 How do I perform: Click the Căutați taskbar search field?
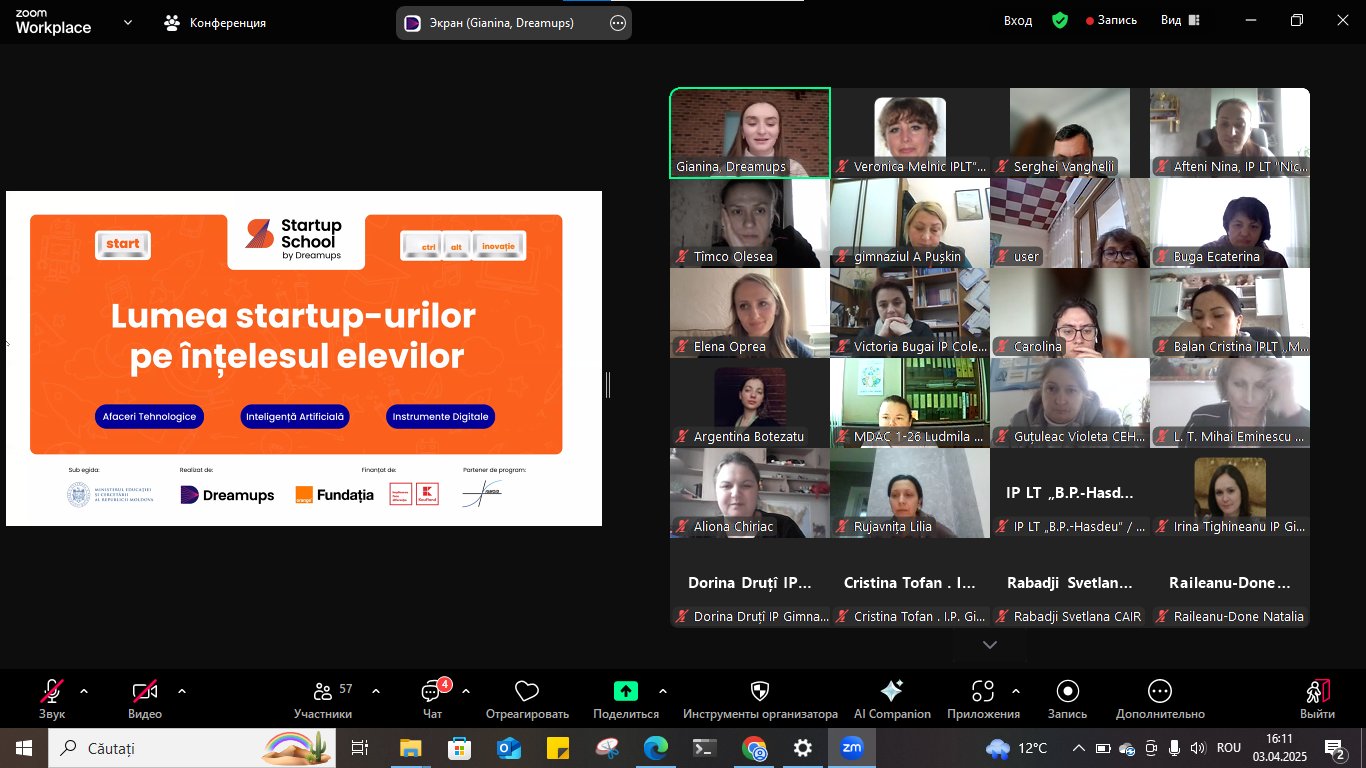click(190, 748)
